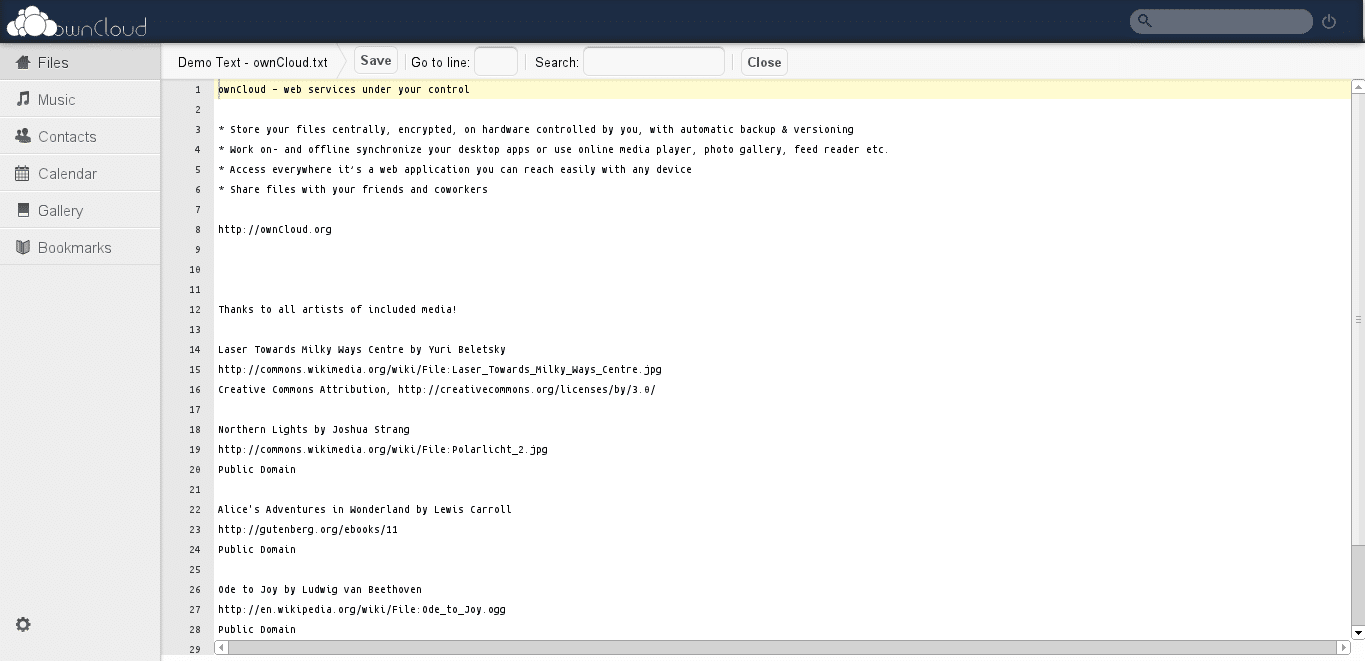The height and width of the screenshot is (661, 1365).
Task: Switch to Calendar
Action: (80, 173)
